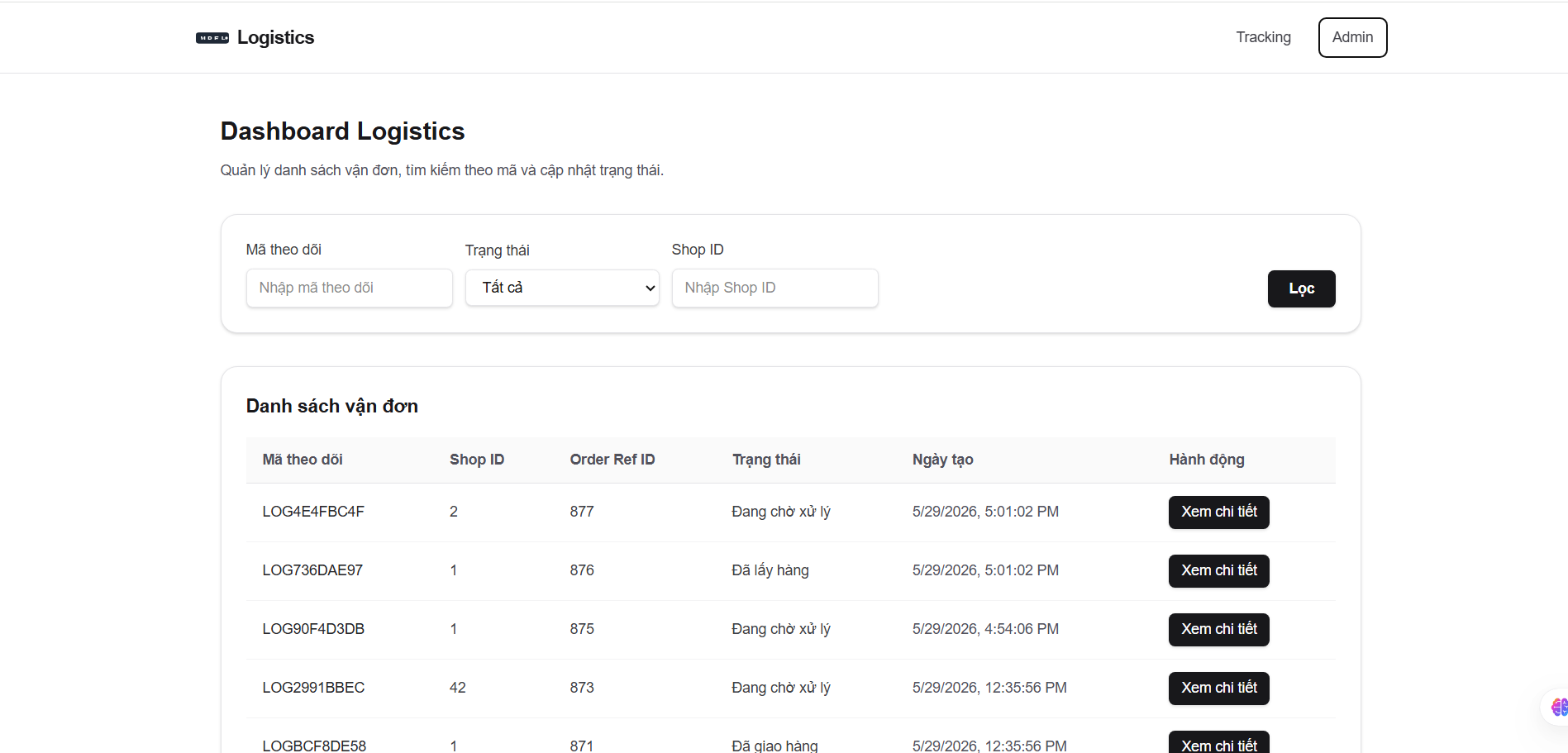Click the Danh sách vận đơn heading

[332, 406]
